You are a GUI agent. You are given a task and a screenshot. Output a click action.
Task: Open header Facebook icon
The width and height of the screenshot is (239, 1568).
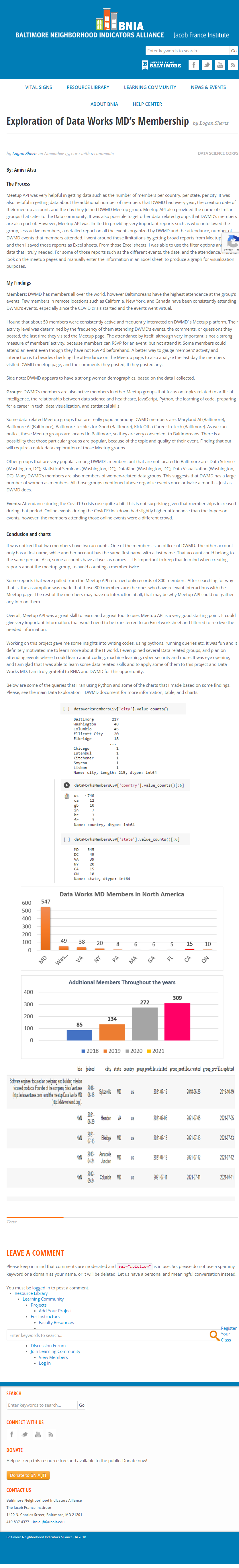click(194, 65)
